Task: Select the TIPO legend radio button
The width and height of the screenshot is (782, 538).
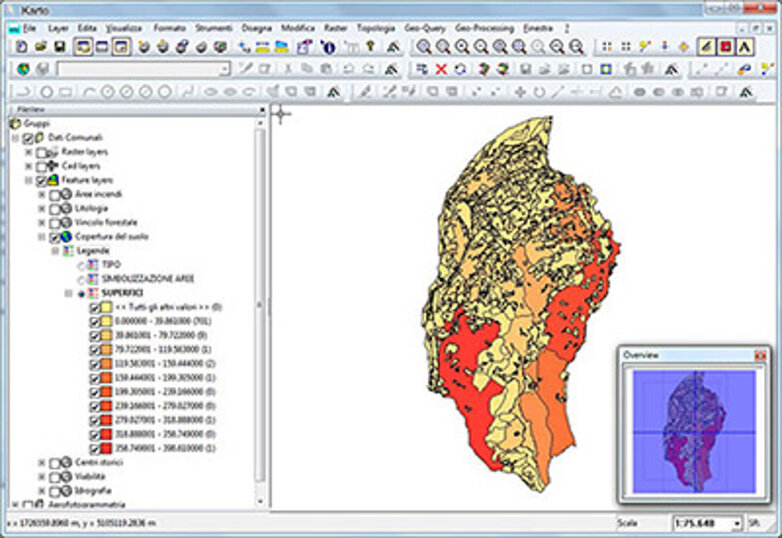Action: coord(81,264)
